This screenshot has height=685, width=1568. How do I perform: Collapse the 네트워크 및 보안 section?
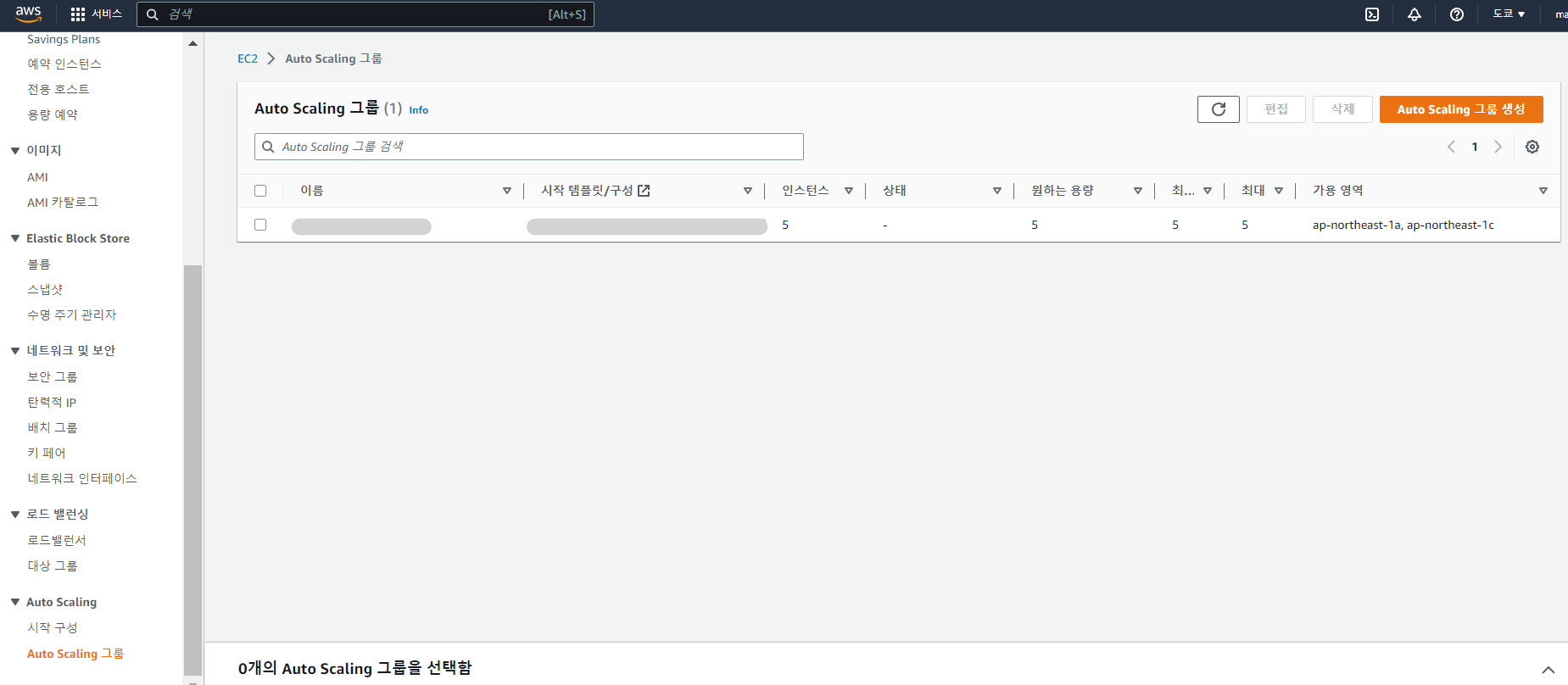click(x=15, y=350)
